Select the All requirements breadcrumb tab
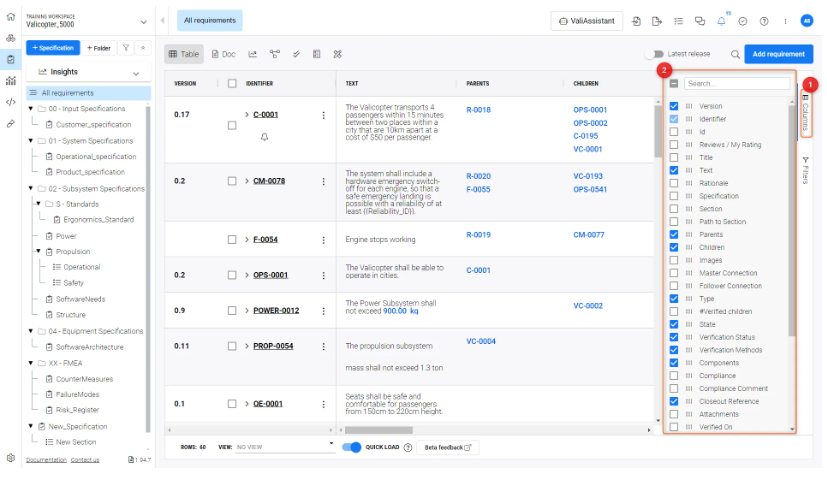Viewport: 827px width, 478px height. click(209, 21)
